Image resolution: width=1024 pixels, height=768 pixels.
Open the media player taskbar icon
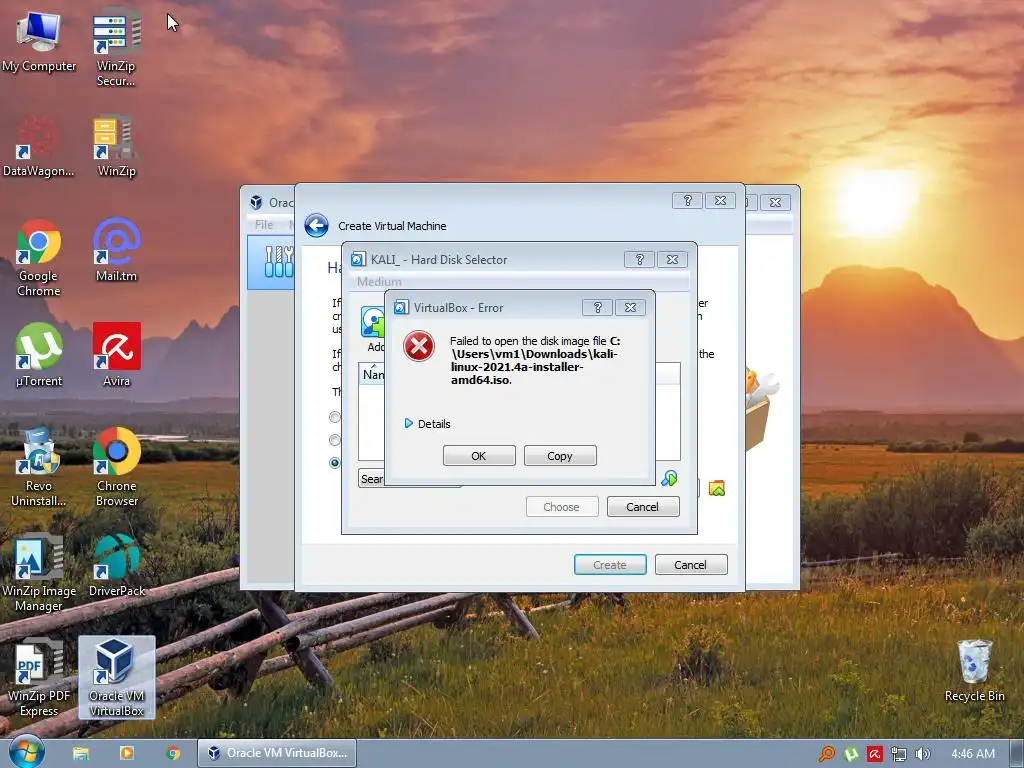(127, 753)
